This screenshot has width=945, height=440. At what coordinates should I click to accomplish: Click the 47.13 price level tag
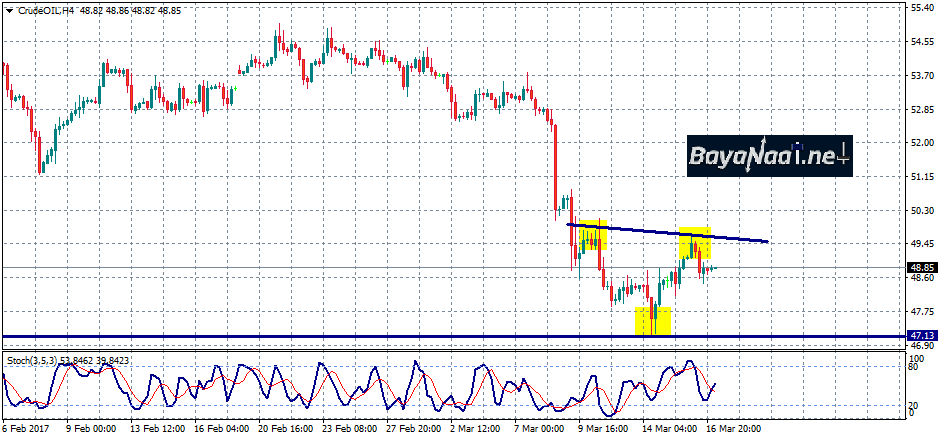(921, 336)
